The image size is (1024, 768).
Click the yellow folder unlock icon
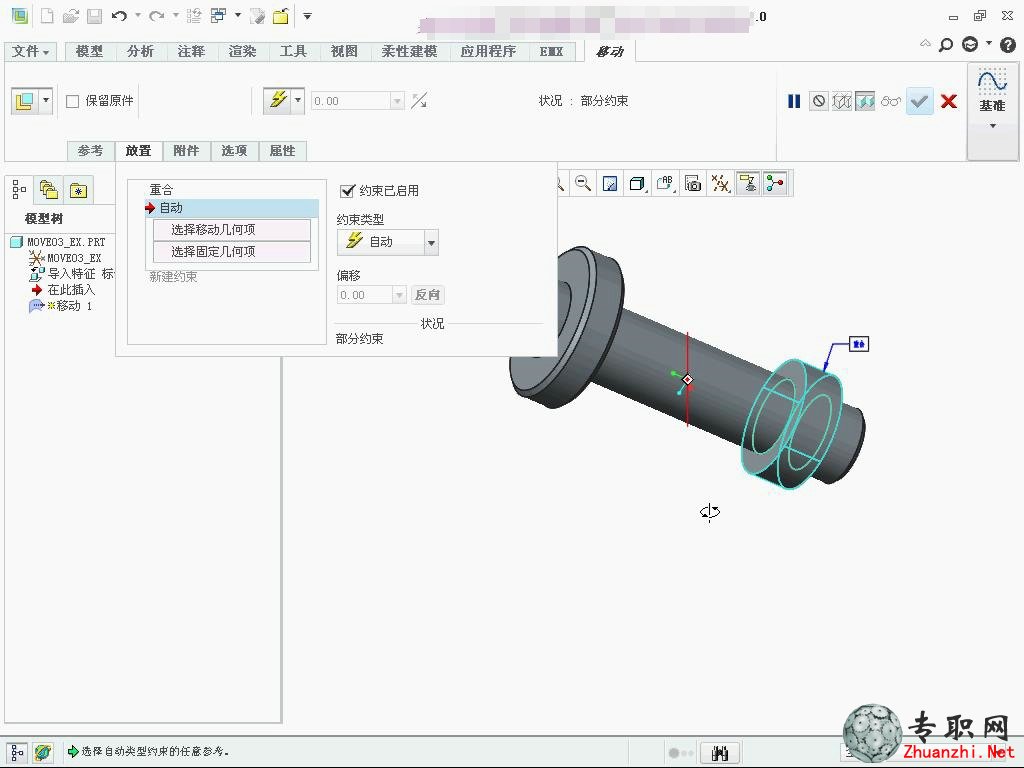point(281,16)
